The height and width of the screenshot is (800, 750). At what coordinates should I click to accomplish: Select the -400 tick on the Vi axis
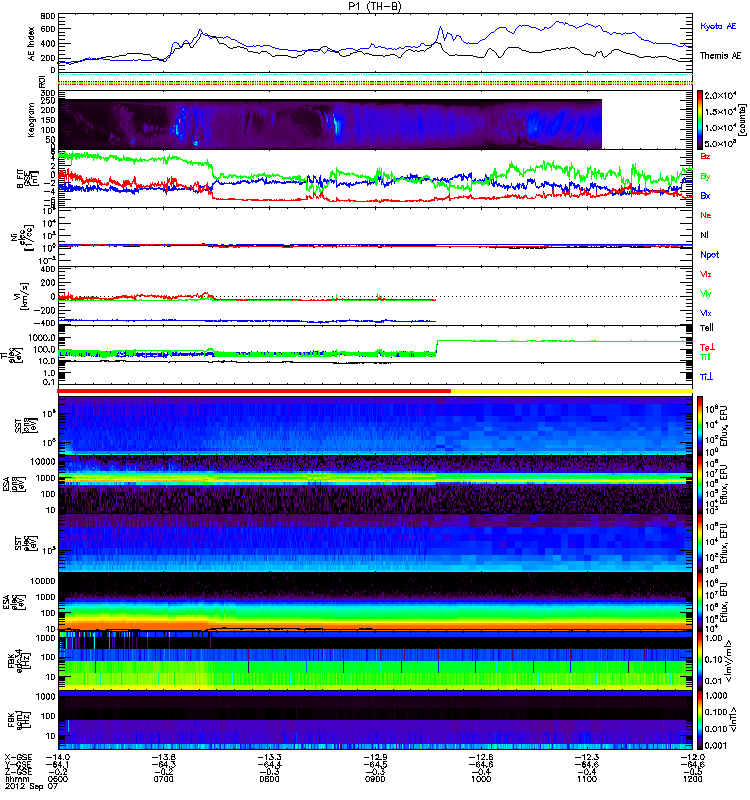[x=46, y=323]
